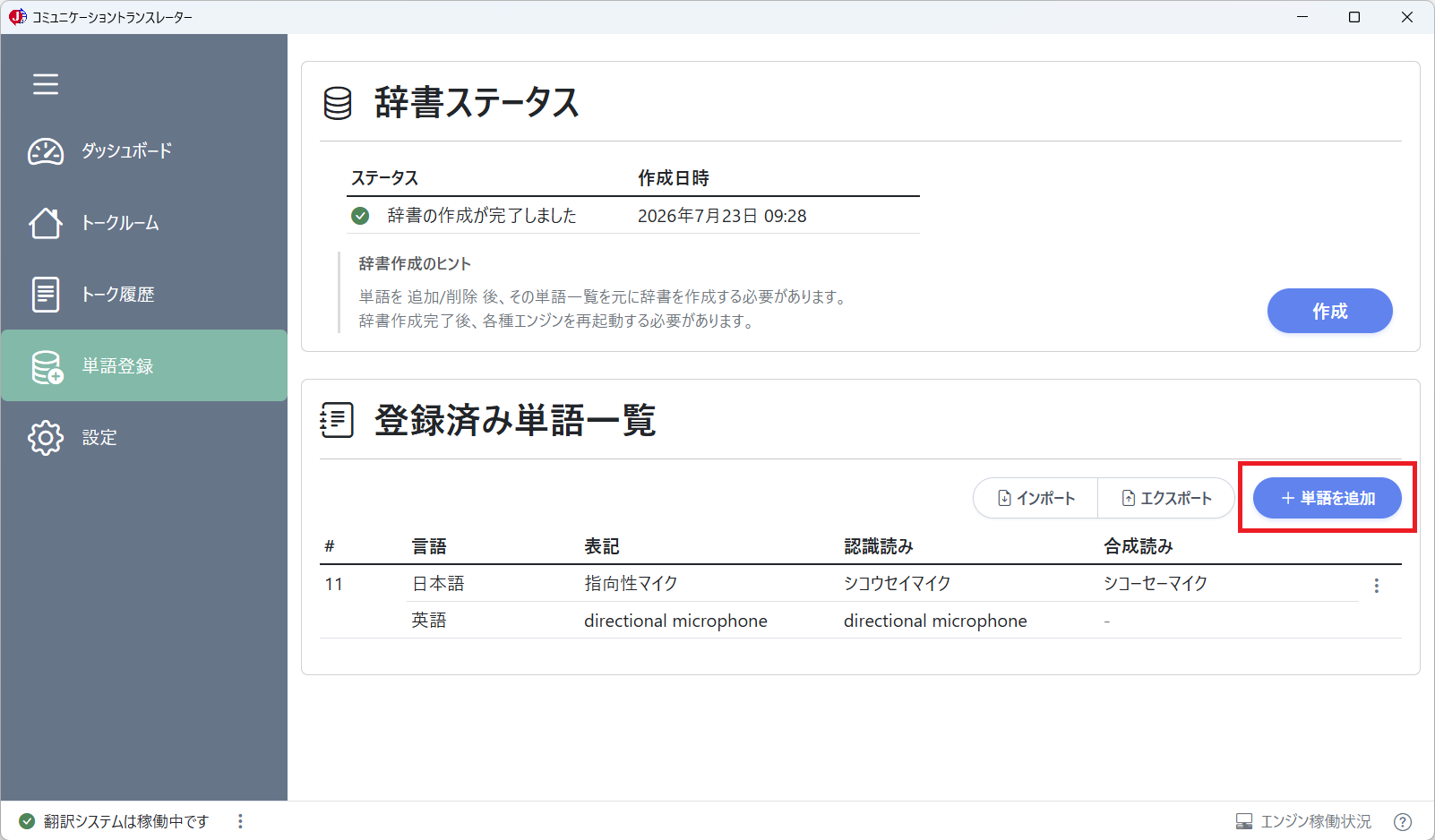Toggle the hamburger menu in sidebar
This screenshot has height=840, width=1435.
click(46, 84)
